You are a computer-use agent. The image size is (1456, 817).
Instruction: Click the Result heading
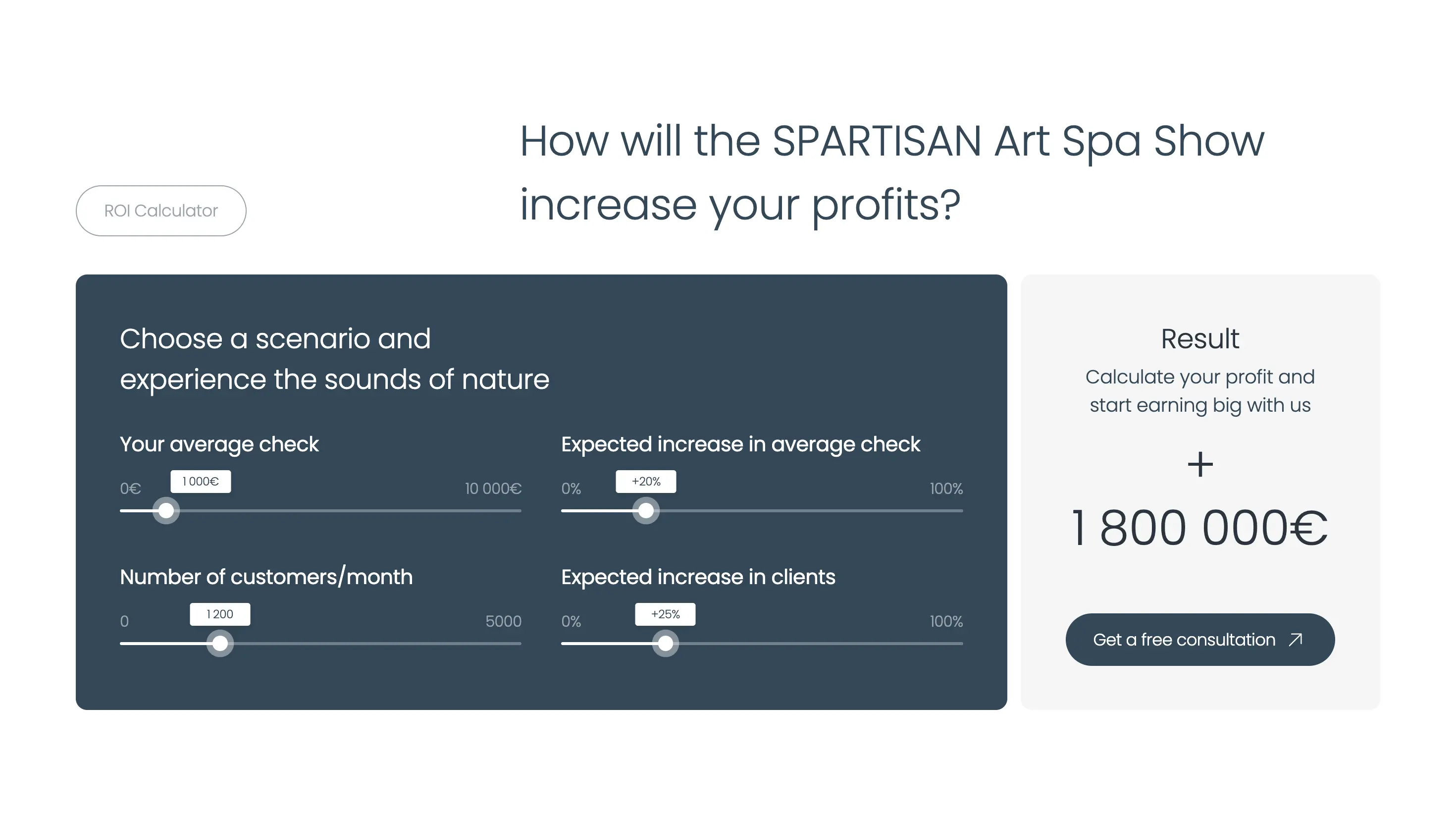coord(1200,339)
